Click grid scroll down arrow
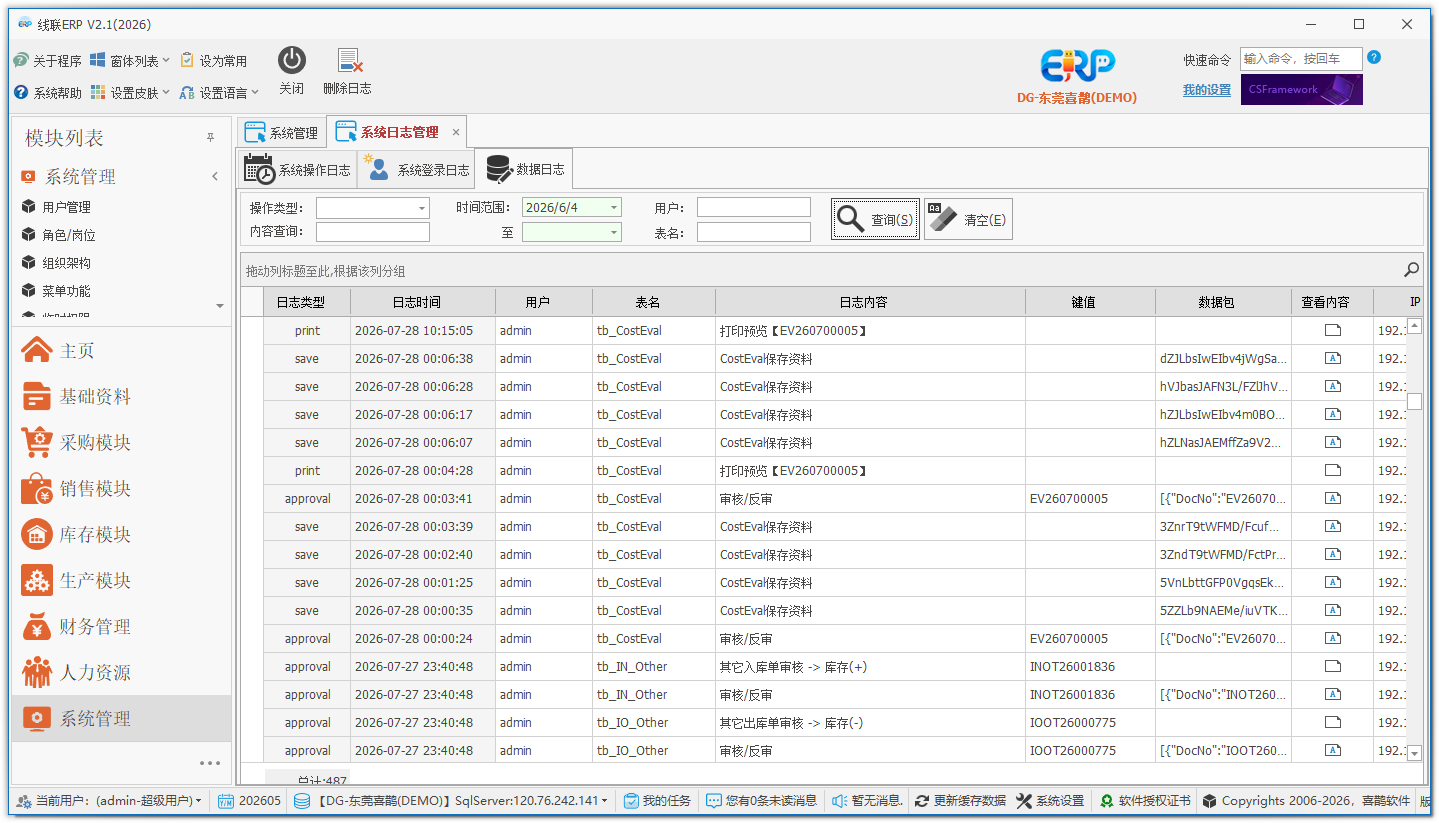 point(1414,754)
